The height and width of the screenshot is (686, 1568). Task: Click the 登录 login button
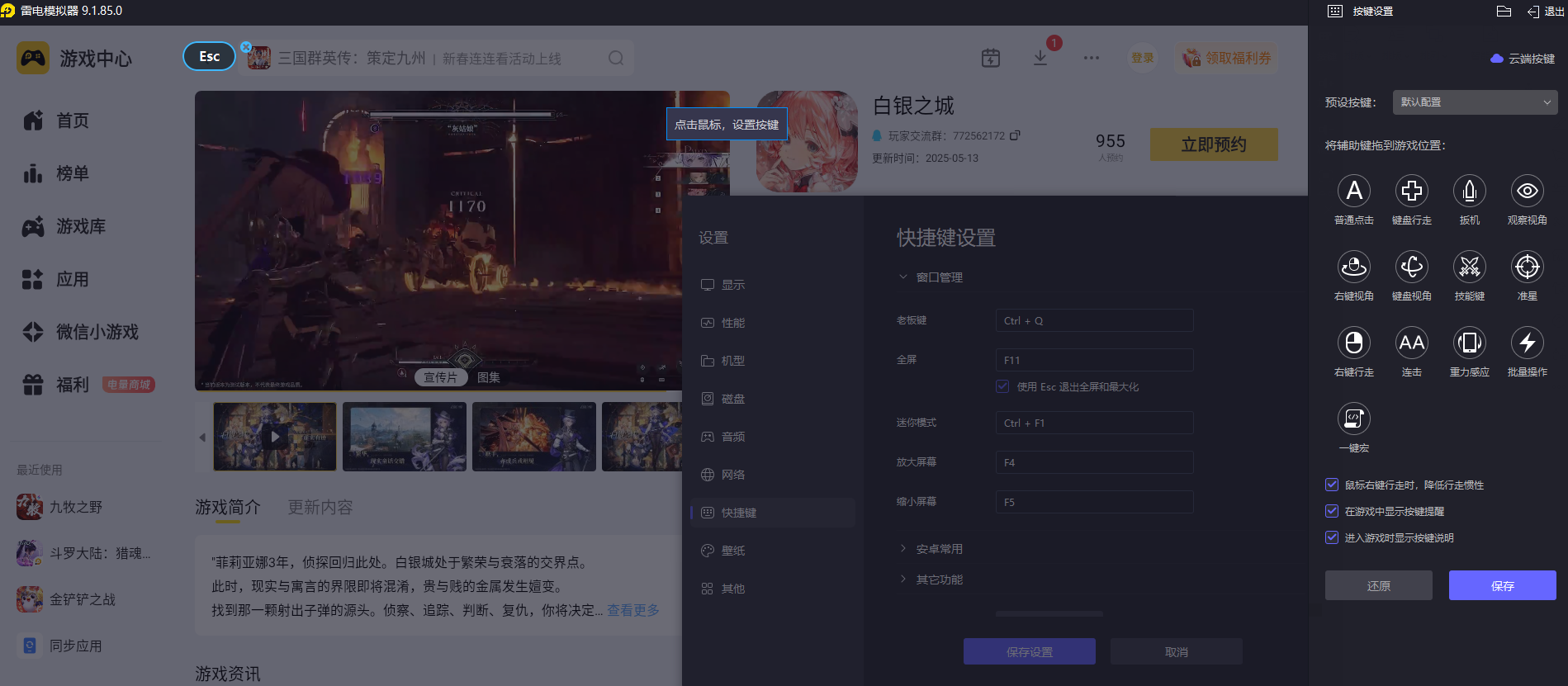pyautogui.click(x=1143, y=58)
